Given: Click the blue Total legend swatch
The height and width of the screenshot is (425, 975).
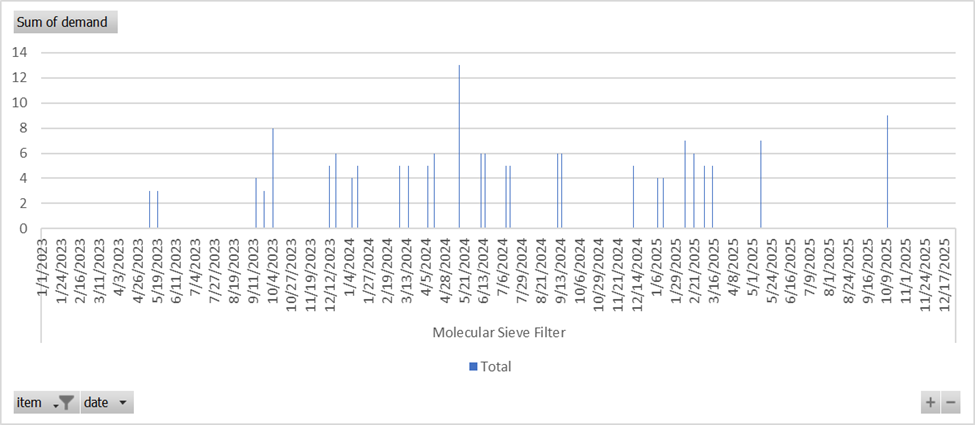Looking at the screenshot, I should [x=473, y=367].
